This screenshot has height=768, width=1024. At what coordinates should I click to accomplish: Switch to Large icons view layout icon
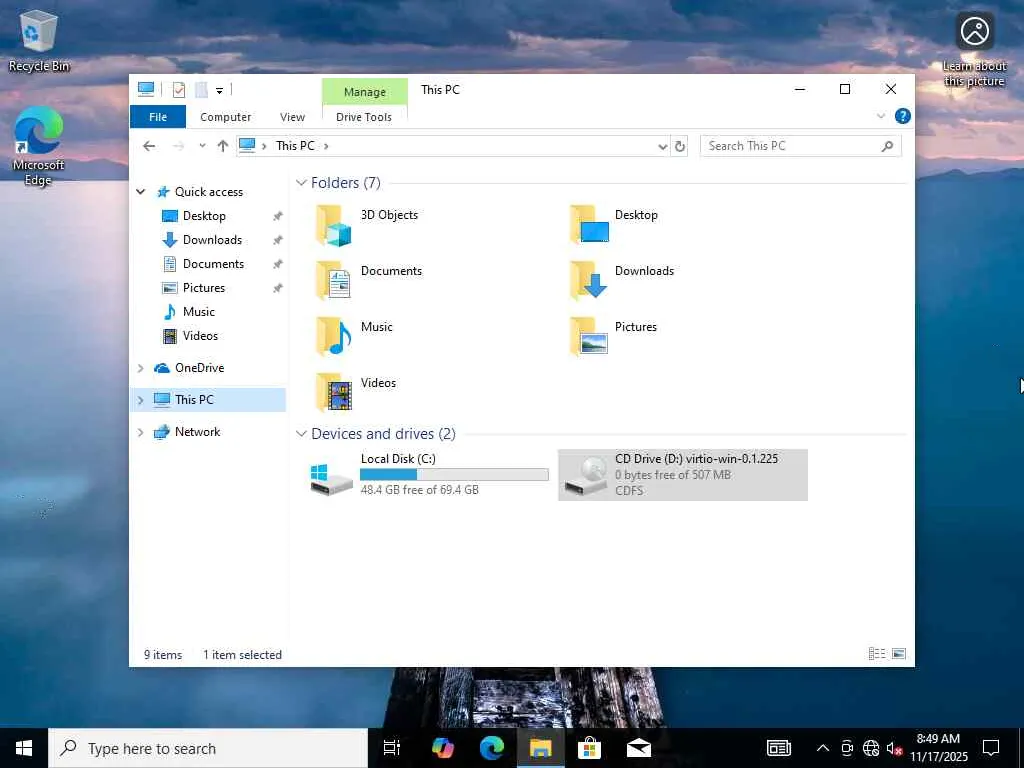coord(899,654)
